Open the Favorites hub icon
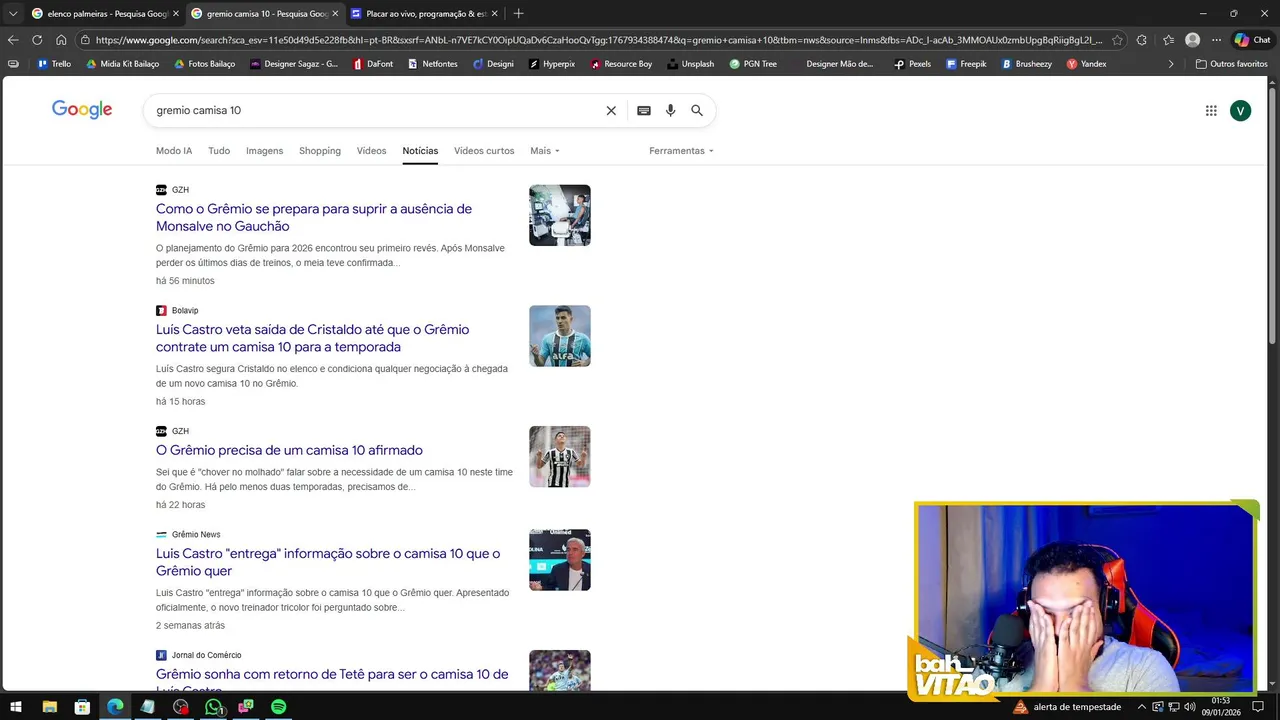This screenshot has width=1280, height=720. (x=1168, y=40)
